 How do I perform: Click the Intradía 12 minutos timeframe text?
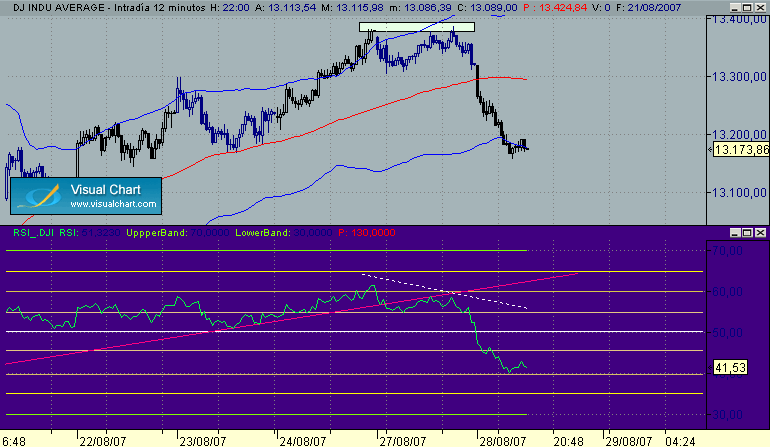click(160, 8)
